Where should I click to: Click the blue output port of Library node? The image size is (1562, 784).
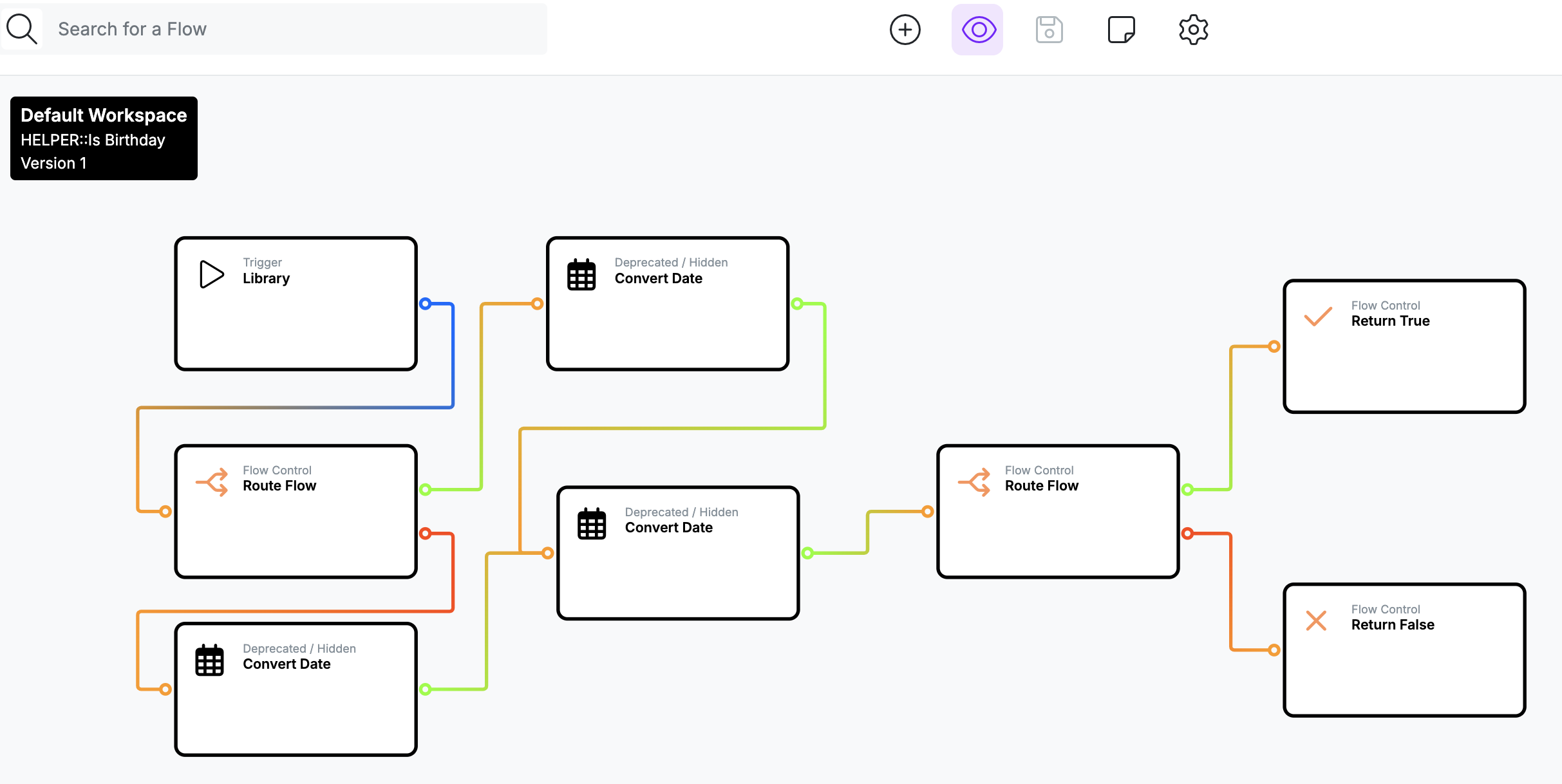click(425, 303)
